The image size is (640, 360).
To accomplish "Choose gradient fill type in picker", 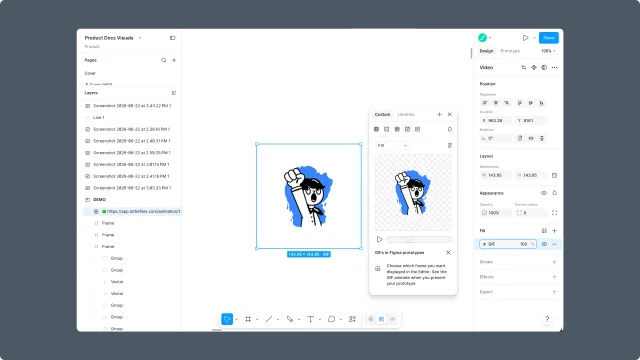I will pos(387,129).
